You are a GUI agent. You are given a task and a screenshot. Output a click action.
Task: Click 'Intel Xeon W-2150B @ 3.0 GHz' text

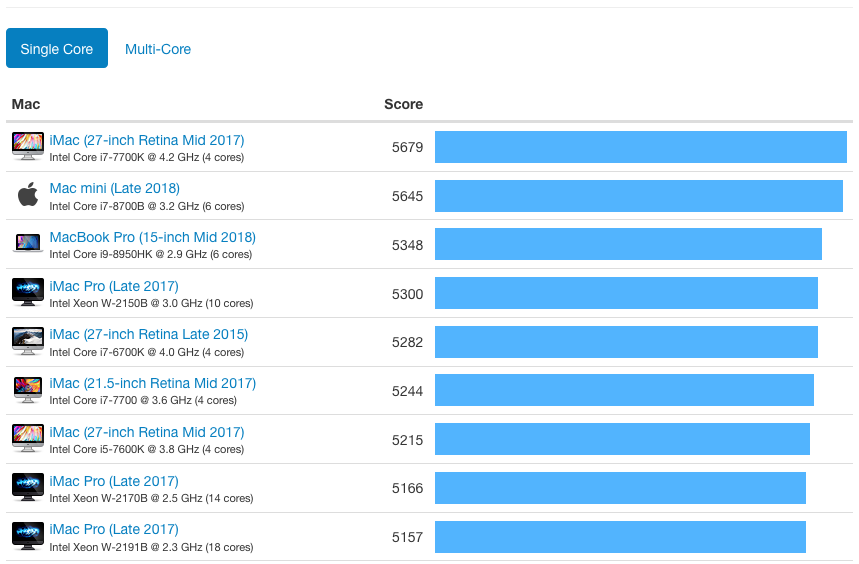point(126,303)
